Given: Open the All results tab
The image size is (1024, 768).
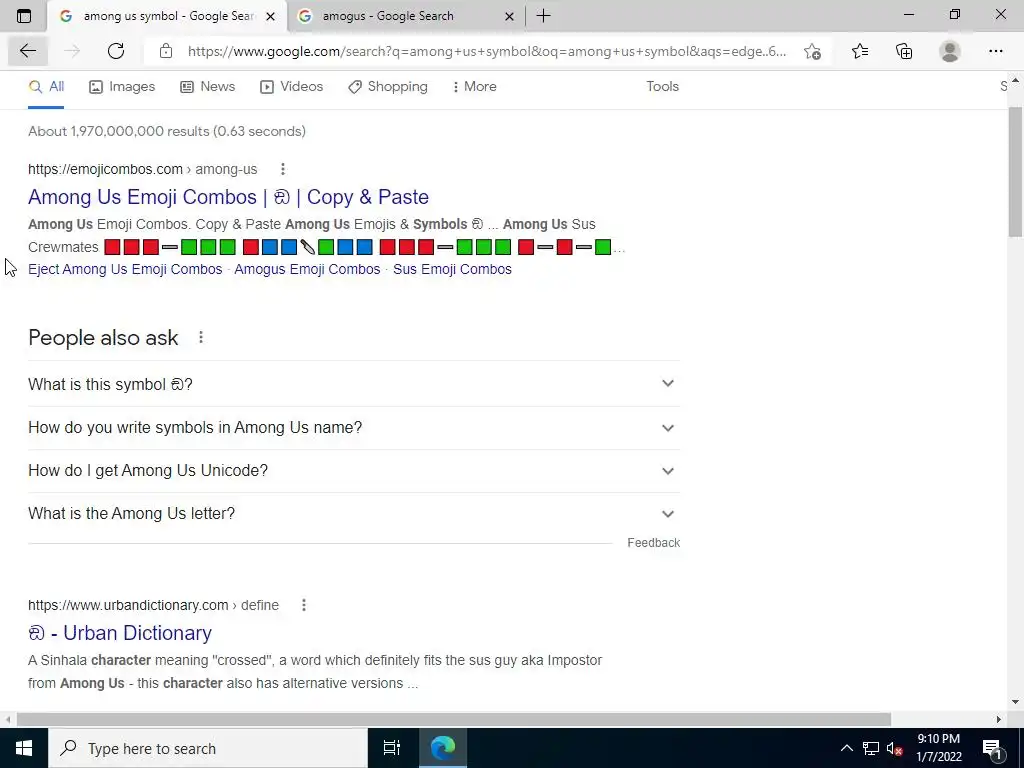Looking at the screenshot, I should pyautogui.click(x=46, y=87).
